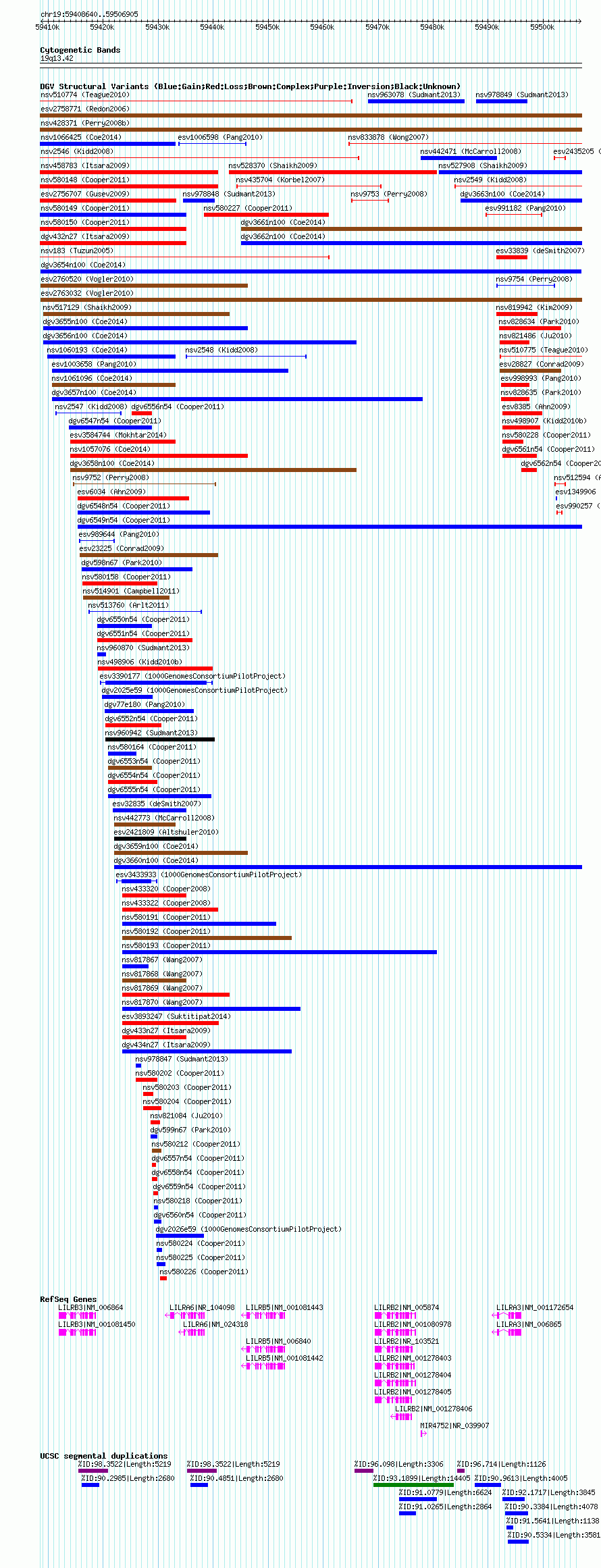Open variant nsv819942 (Kim2009) label
The width and height of the screenshot is (601, 1568).
(534, 308)
